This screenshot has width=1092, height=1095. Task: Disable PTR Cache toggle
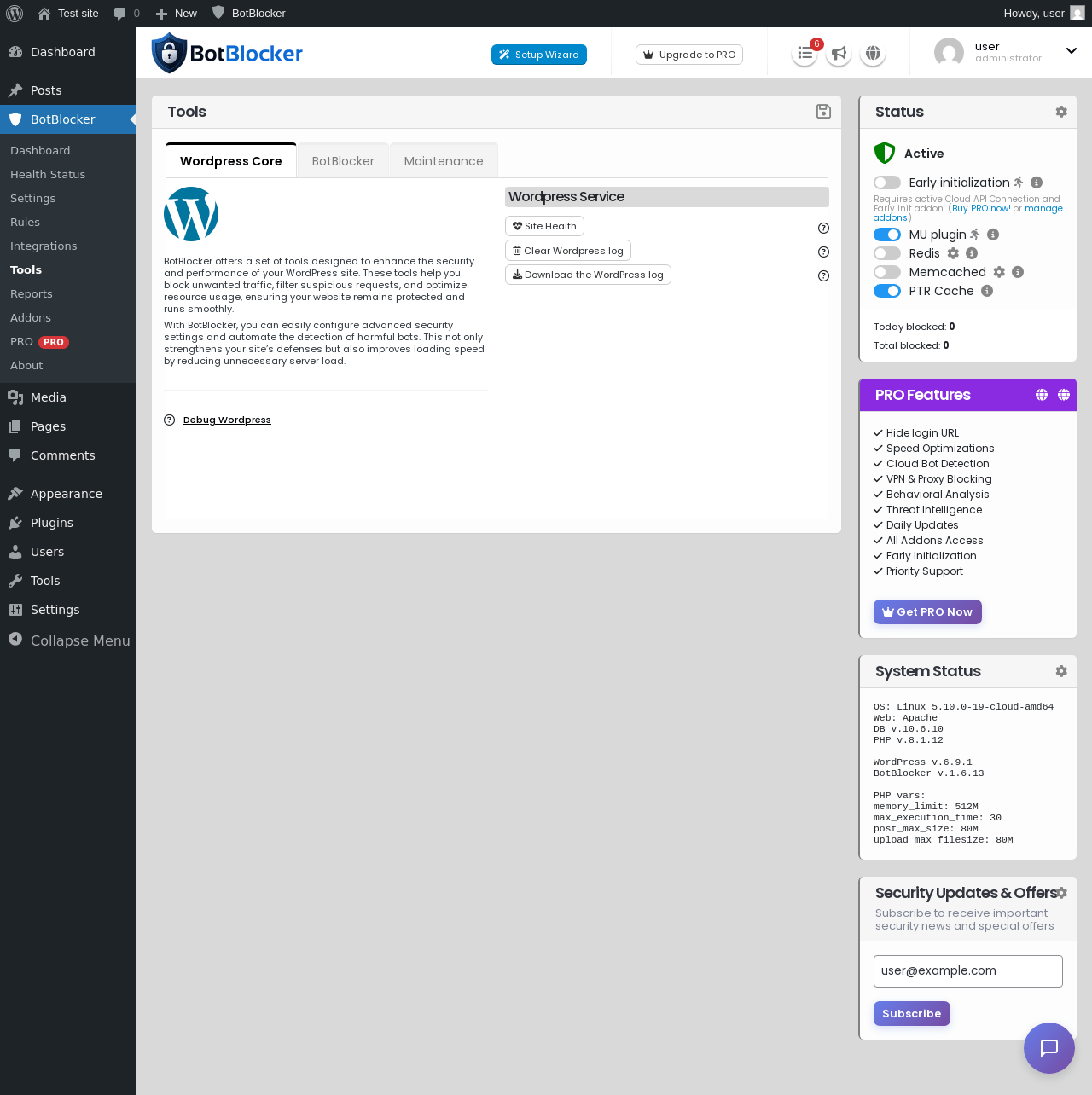[x=887, y=291]
